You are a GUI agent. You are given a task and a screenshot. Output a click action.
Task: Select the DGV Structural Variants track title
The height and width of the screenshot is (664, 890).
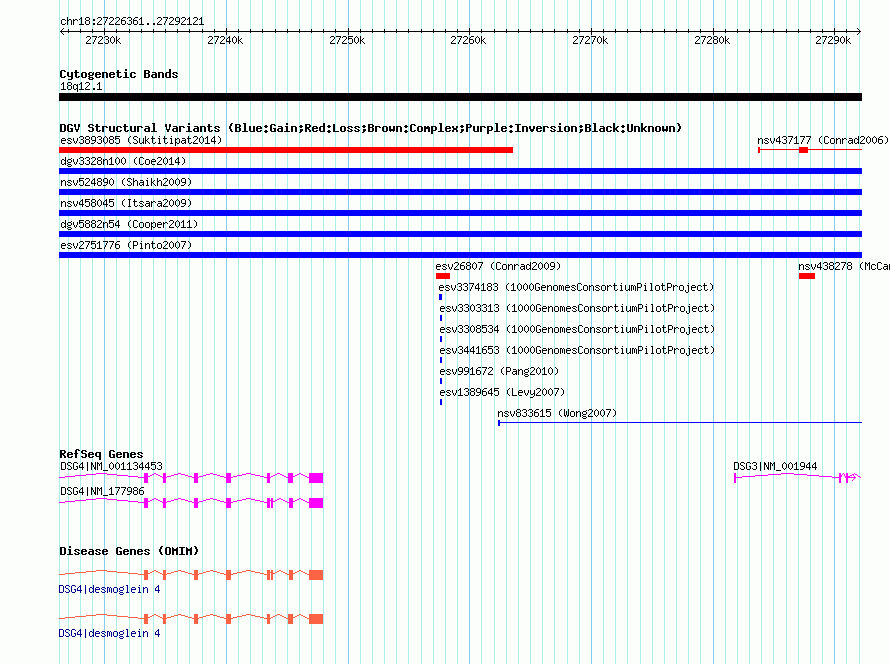pyautogui.click(x=370, y=128)
